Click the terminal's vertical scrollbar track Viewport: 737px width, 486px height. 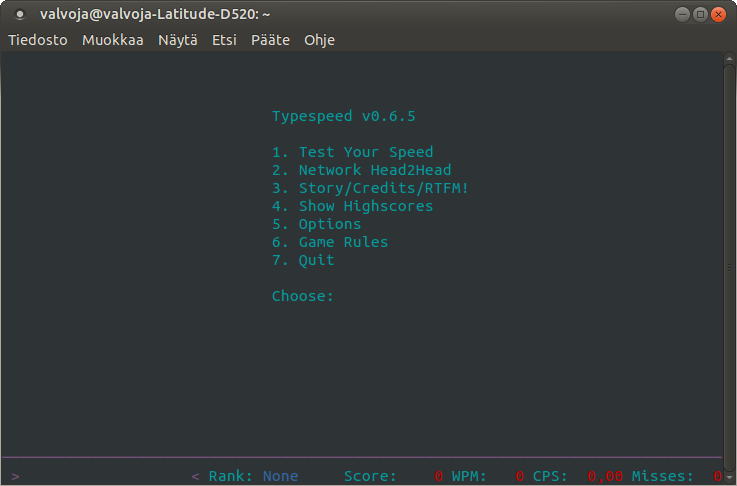click(x=728, y=260)
